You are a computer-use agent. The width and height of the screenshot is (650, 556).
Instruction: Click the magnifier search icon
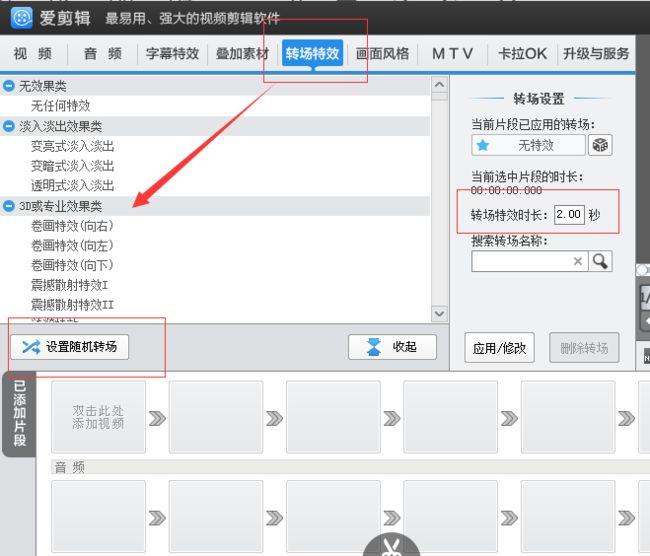pos(600,261)
